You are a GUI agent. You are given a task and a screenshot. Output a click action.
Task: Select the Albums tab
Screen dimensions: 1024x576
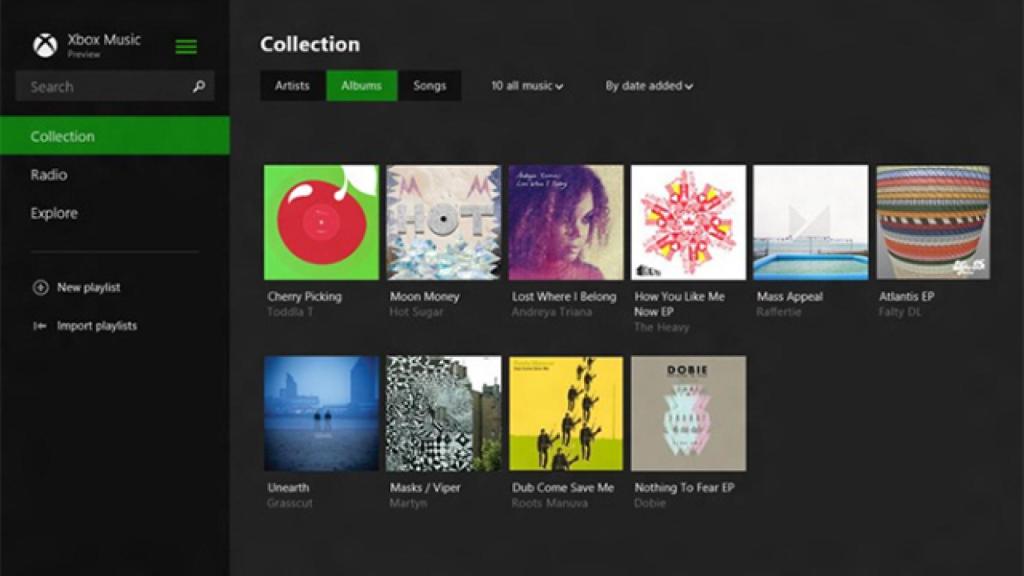pyautogui.click(x=363, y=86)
